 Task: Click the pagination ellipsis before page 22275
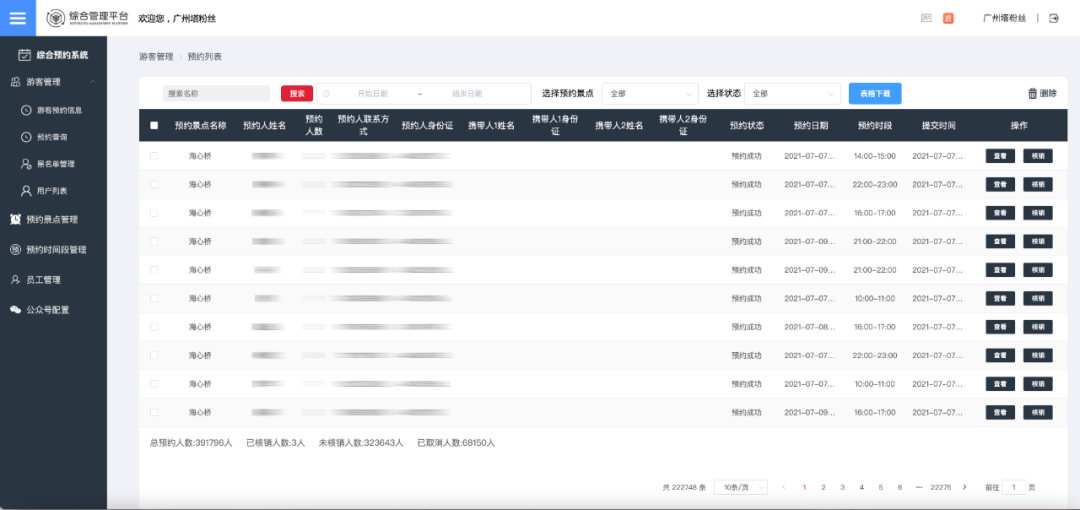point(919,487)
